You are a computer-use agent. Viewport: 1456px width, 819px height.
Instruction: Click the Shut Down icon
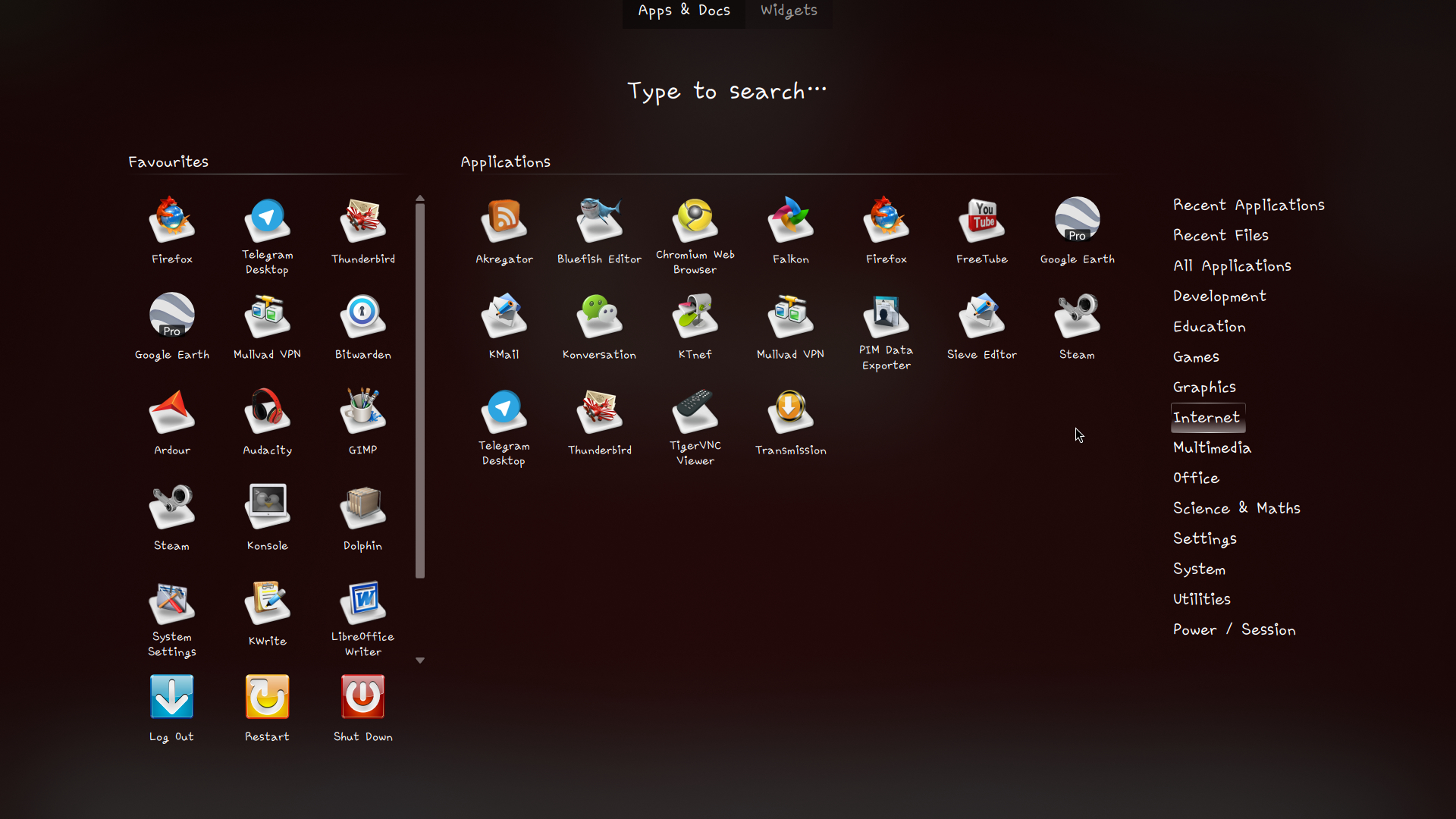coord(363,697)
